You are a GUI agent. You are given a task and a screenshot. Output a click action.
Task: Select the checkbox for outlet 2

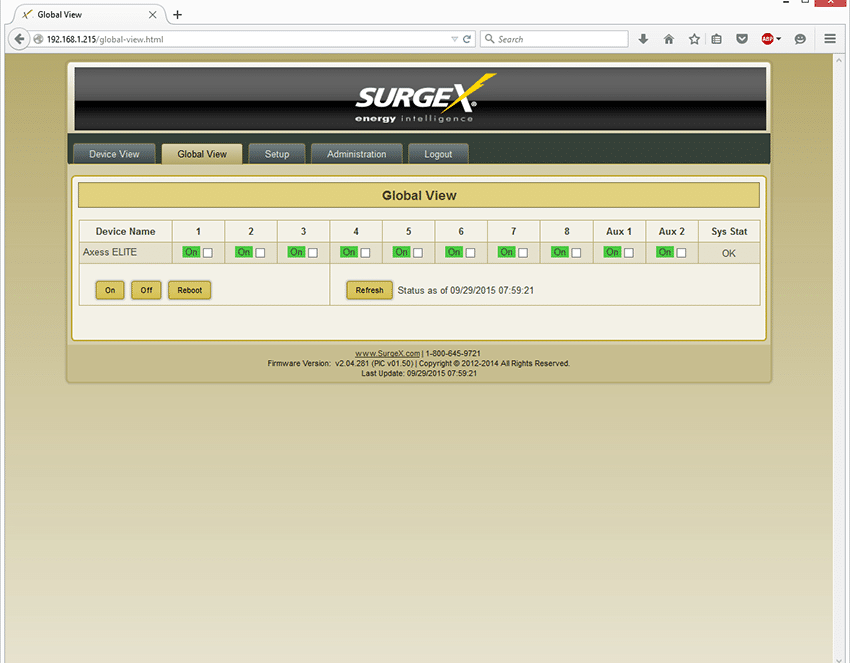260,253
